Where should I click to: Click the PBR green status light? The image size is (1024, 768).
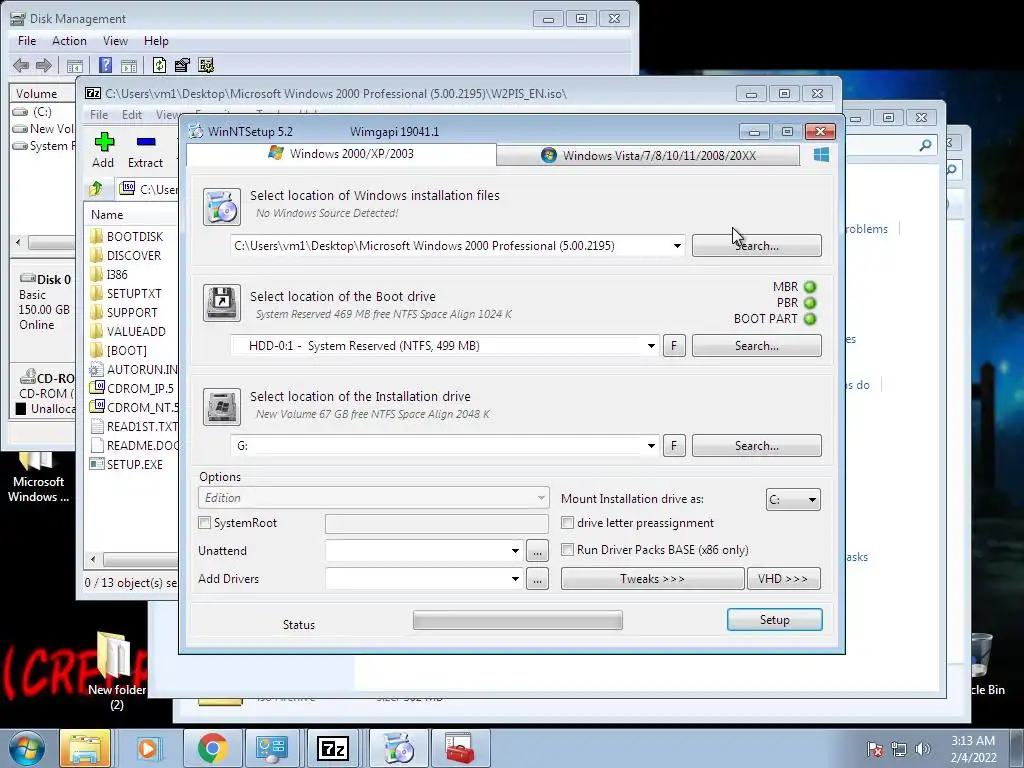[x=810, y=303]
